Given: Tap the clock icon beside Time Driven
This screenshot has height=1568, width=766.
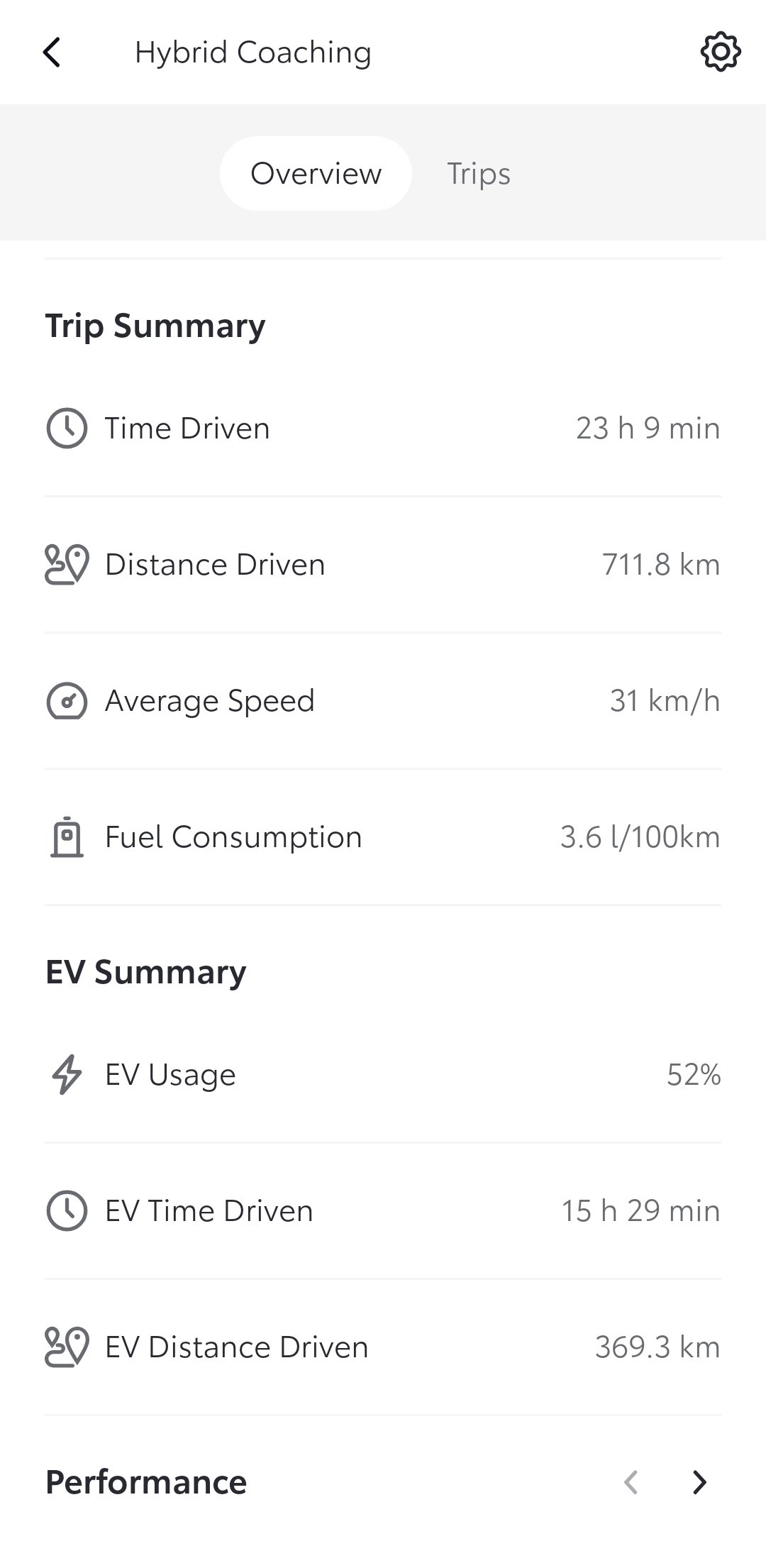Looking at the screenshot, I should coord(67,429).
